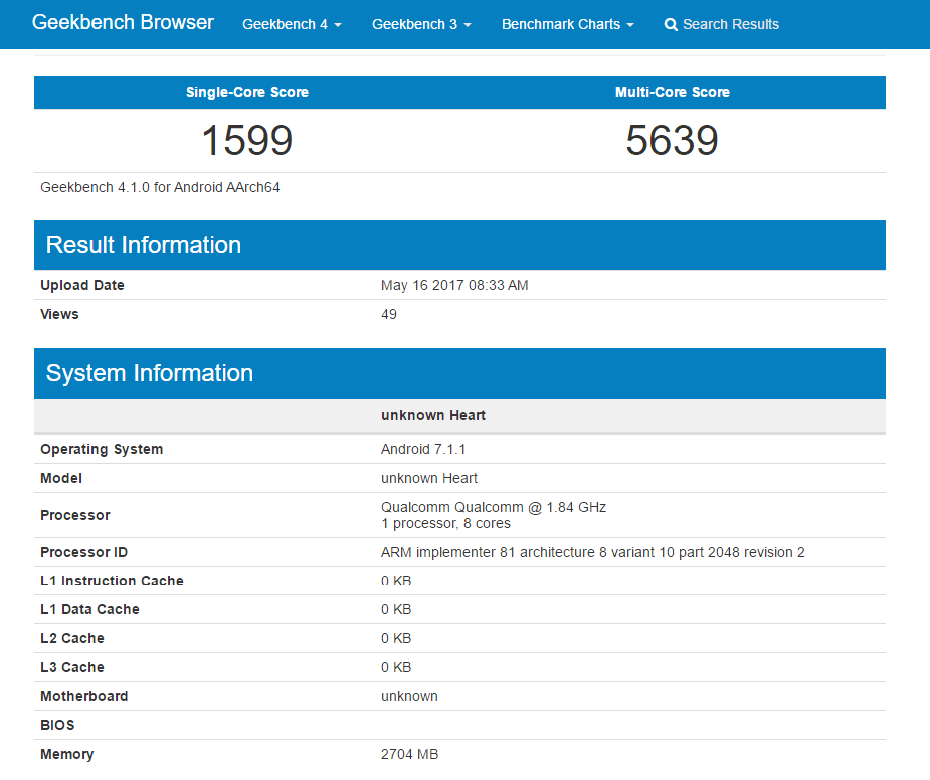This screenshot has width=930, height=780.
Task: Expand the Geekbench 3 dropdown menu
Action: click(421, 24)
